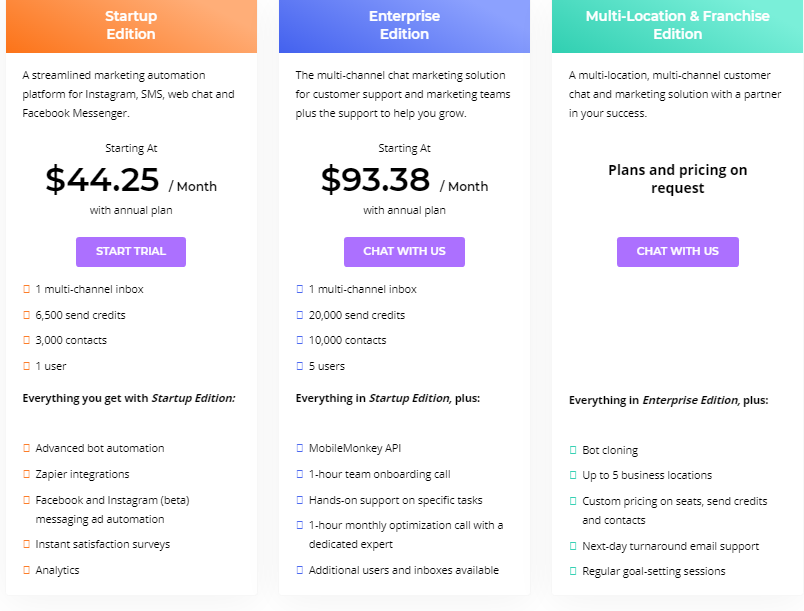Screen dimensions: 804x611
Task: Click the bullet icon beside Advanced bot automation
Action: (x=27, y=449)
